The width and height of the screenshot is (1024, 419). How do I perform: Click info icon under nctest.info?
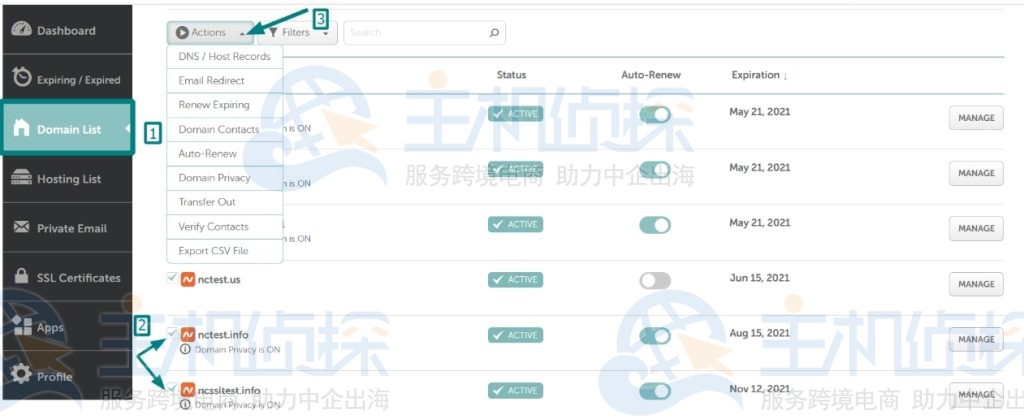tap(185, 349)
